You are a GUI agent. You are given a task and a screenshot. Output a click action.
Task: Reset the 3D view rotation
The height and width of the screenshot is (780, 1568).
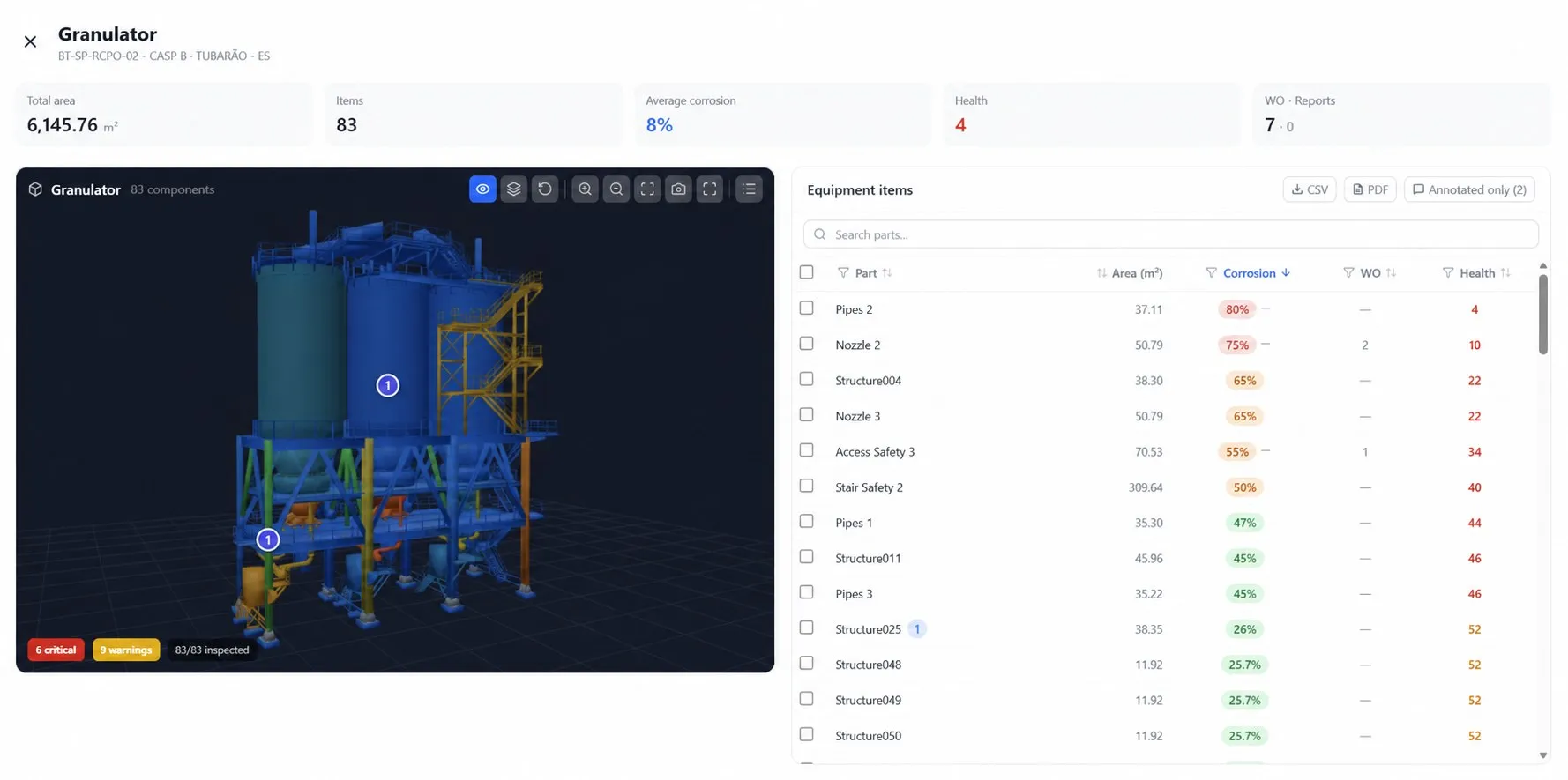(545, 189)
